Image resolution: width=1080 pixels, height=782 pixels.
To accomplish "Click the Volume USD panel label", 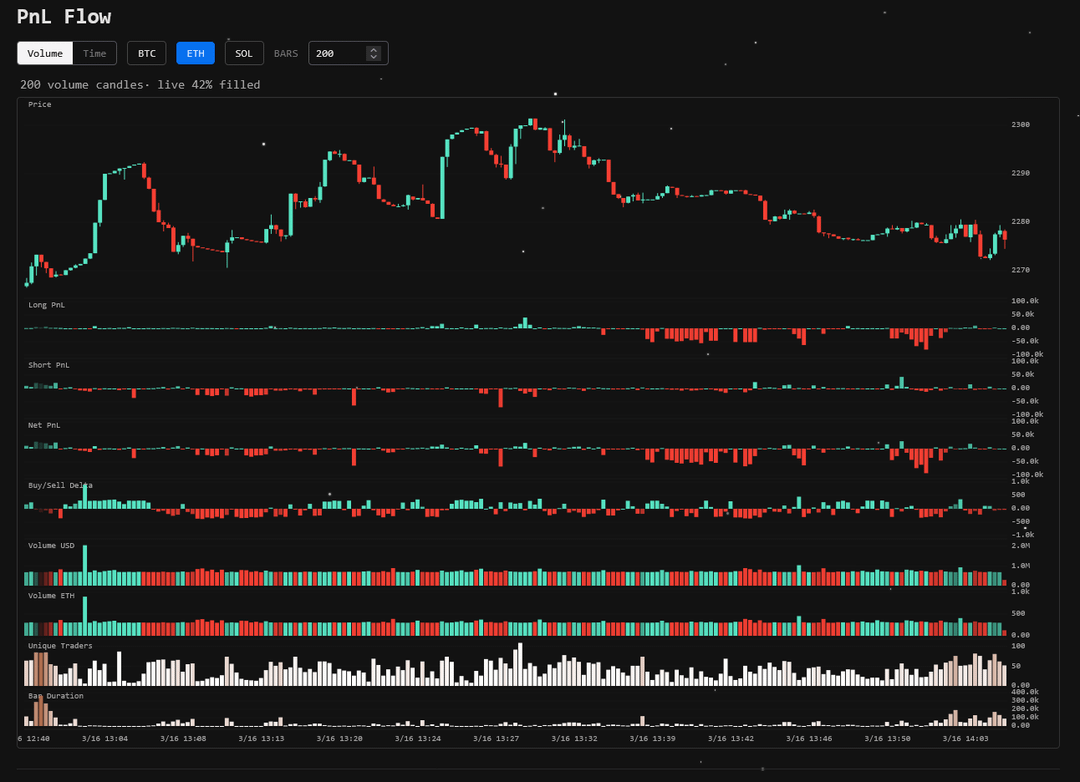I will [49, 545].
